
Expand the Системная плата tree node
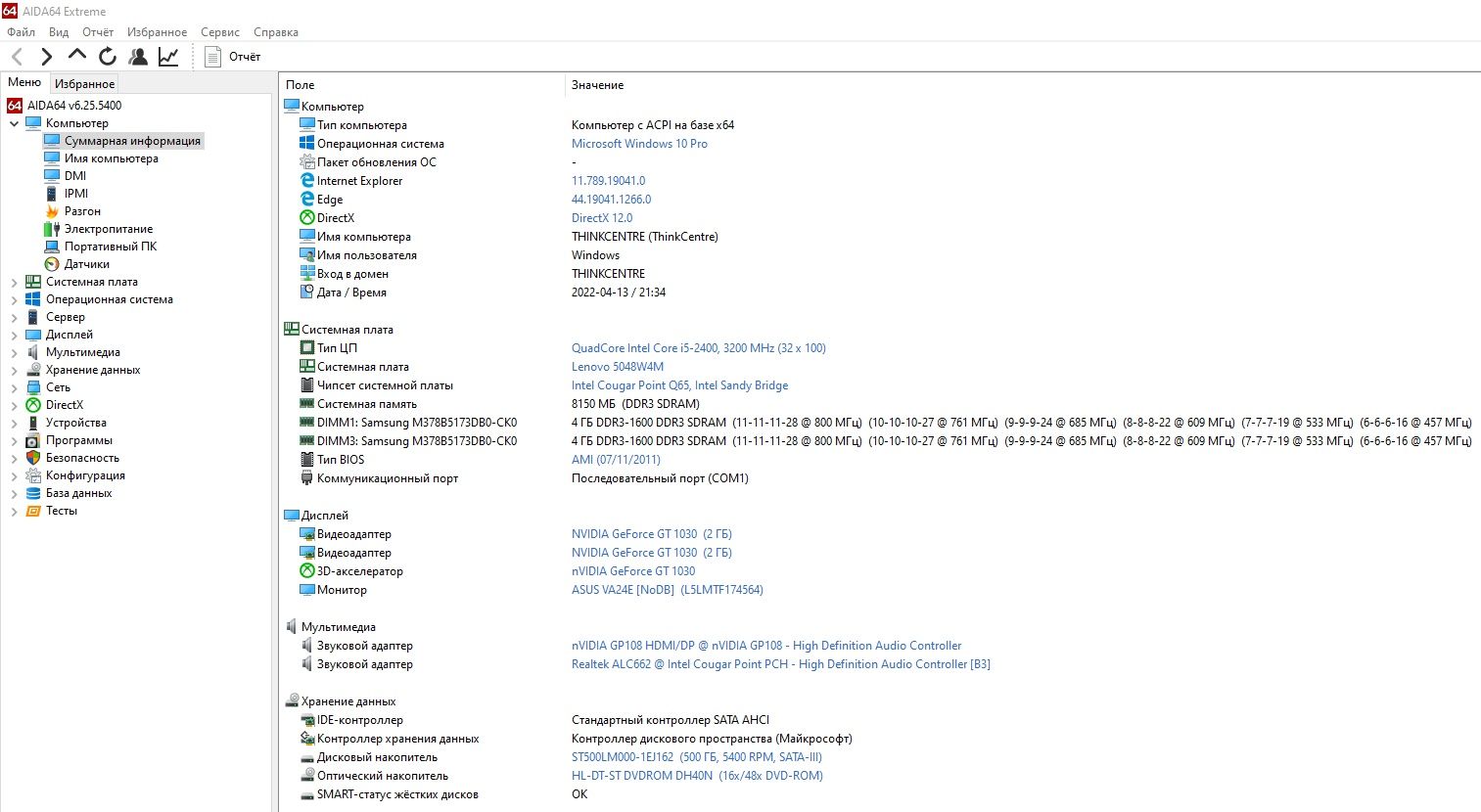14,282
